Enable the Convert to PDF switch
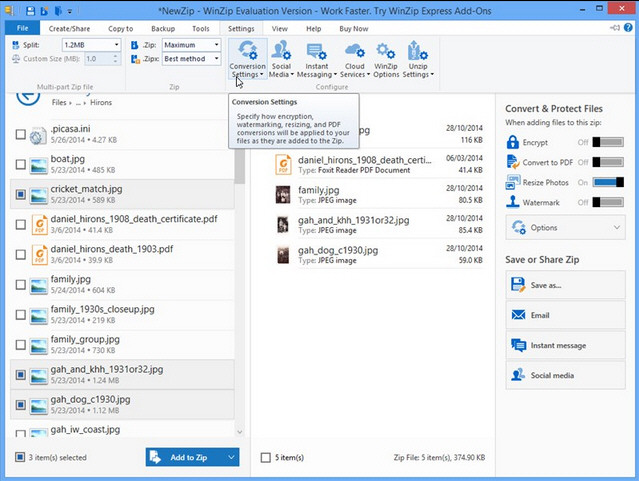 pyautogui.click(x=608, y=162)
